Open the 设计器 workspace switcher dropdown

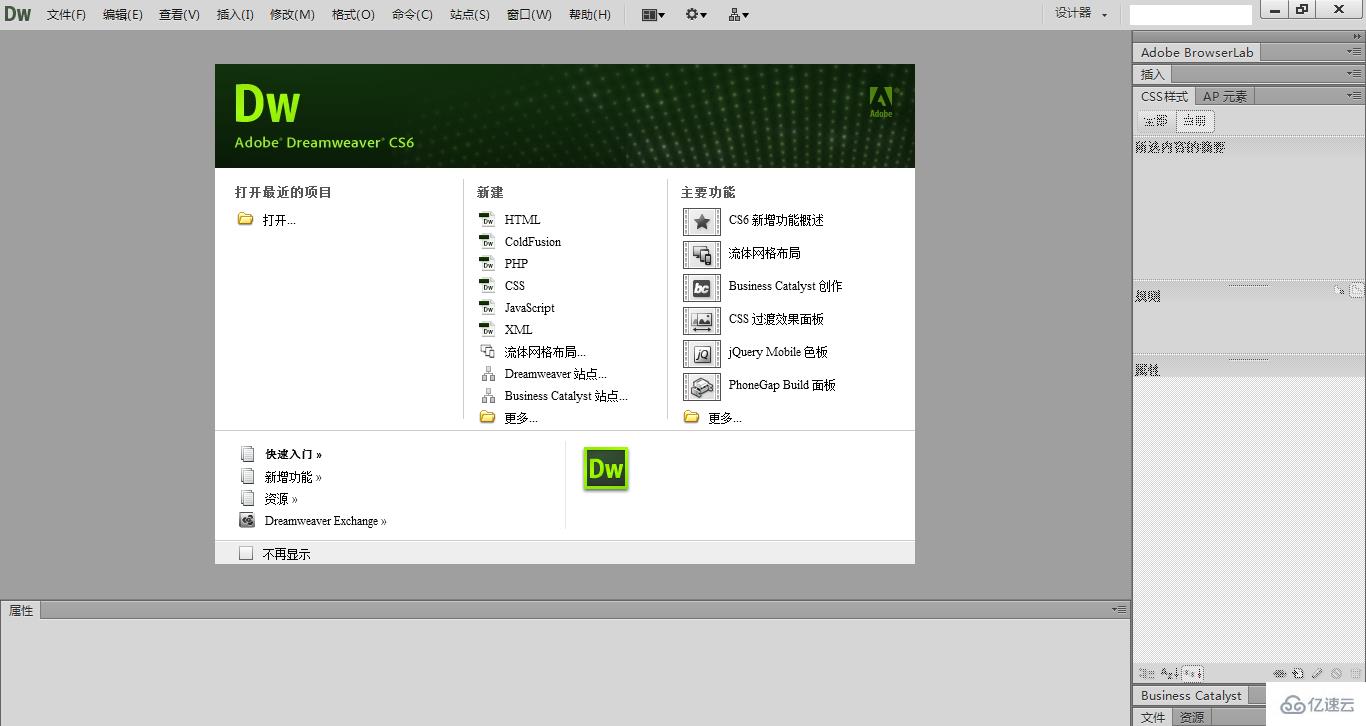tap(1081, 13)
